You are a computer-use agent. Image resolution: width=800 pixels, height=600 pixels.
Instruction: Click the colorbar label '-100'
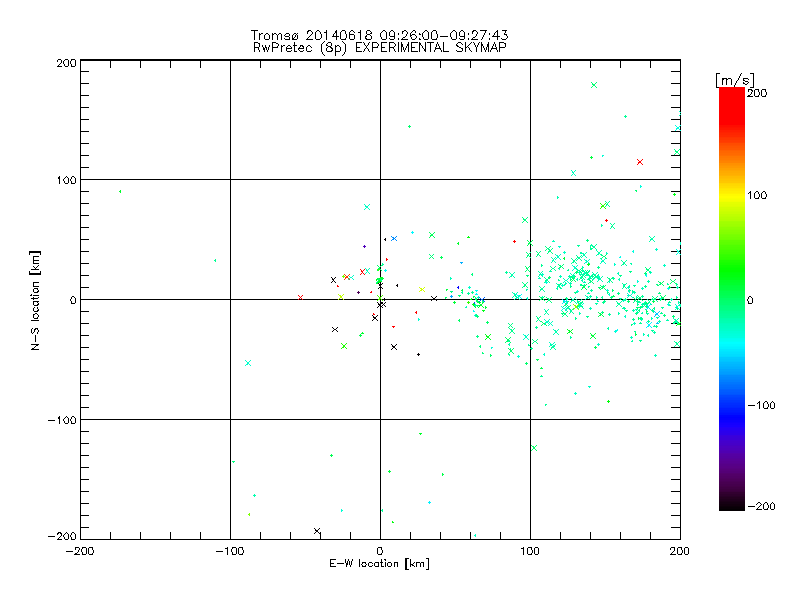click(x=761, y=405)
